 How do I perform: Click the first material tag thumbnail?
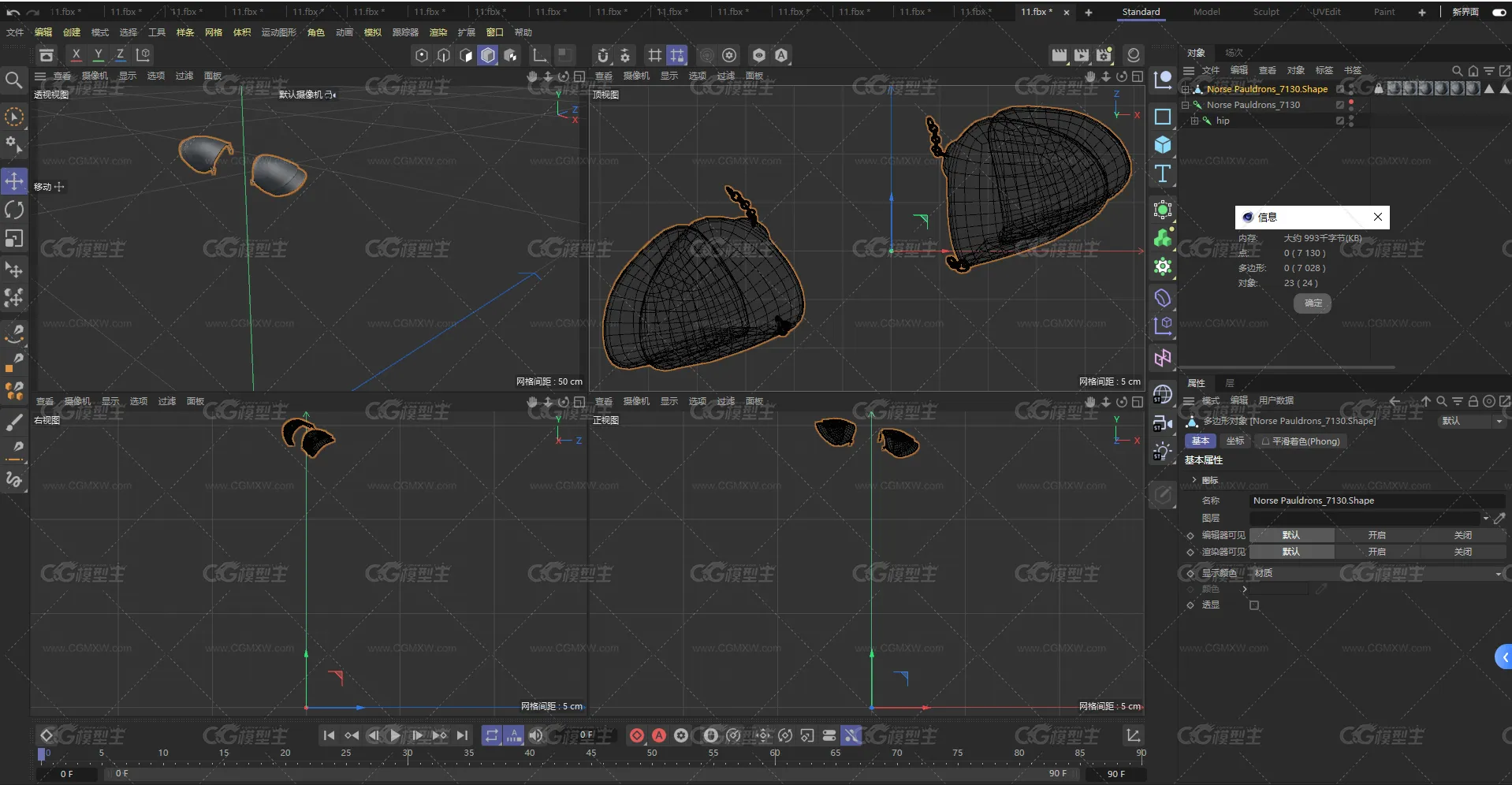pos(1394,88)
